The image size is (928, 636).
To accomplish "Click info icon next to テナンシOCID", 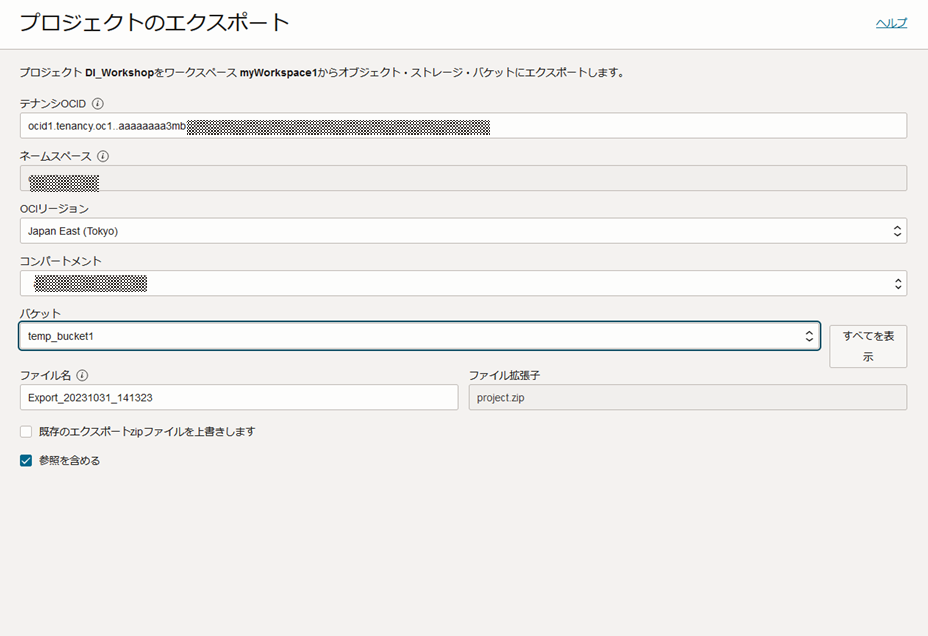I will [98, 104].
